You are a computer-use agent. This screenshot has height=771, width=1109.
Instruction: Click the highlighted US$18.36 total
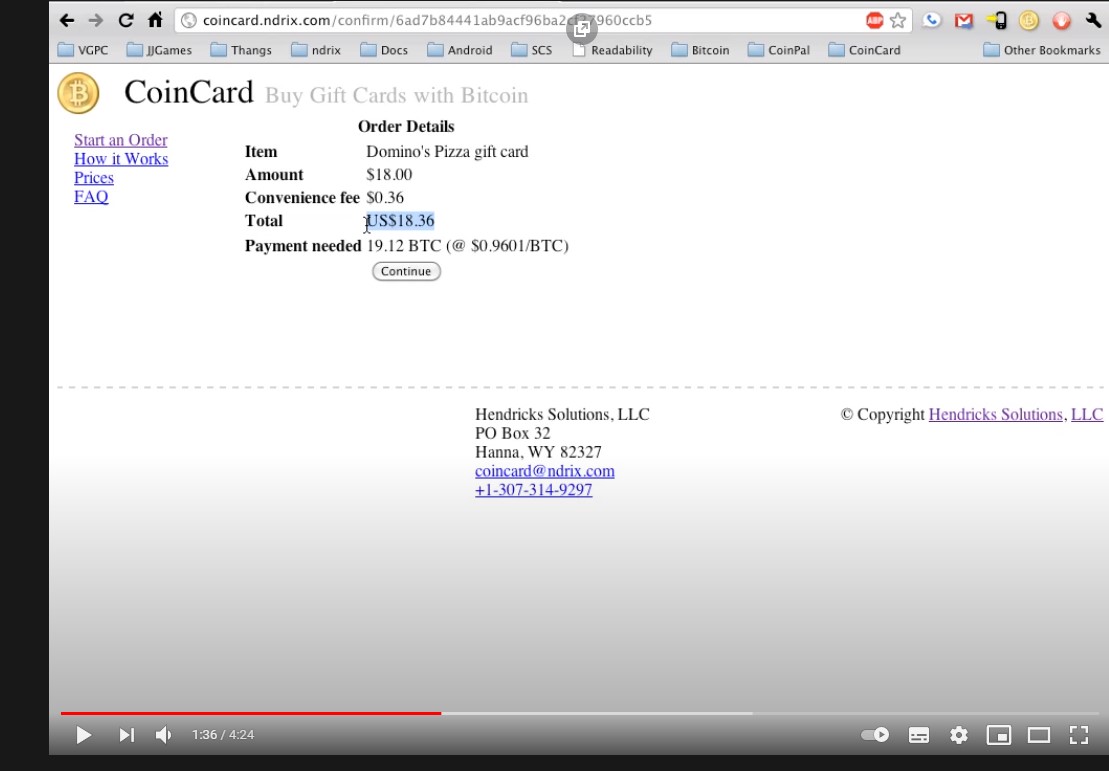[400, 221]
